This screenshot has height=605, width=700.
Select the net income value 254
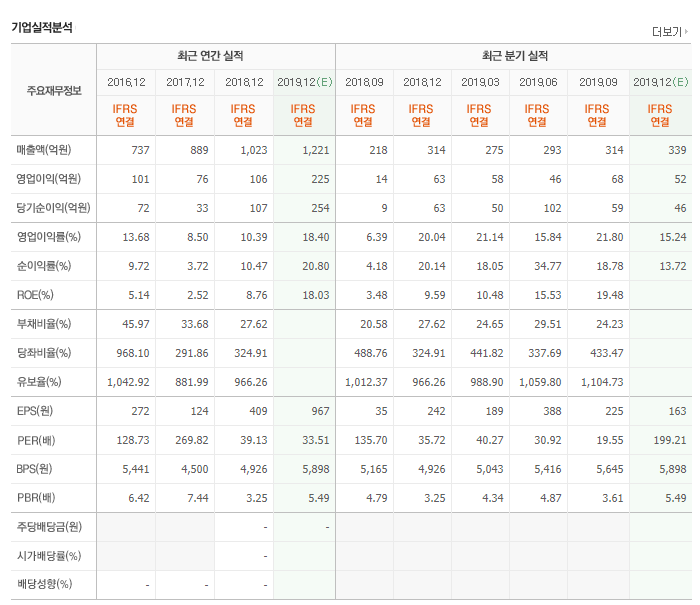(x=320, y=208)
